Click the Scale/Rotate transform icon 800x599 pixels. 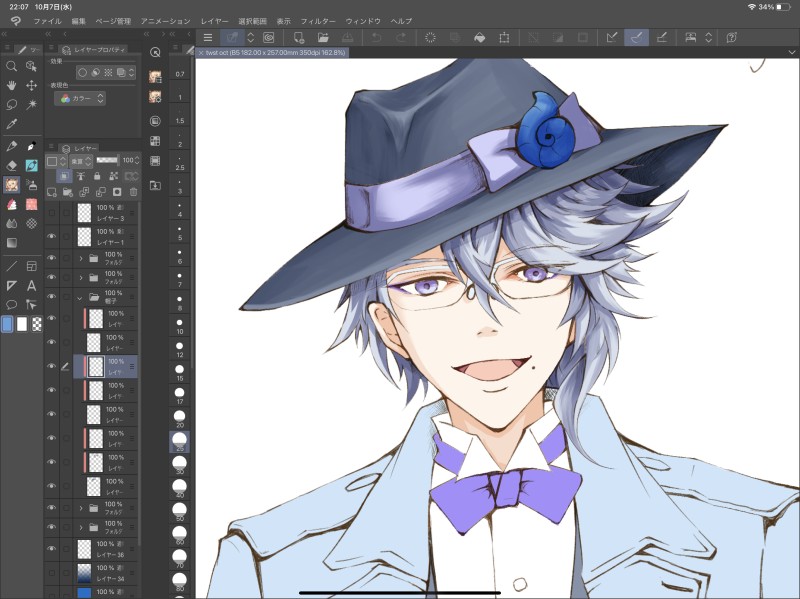click(504, 37)
